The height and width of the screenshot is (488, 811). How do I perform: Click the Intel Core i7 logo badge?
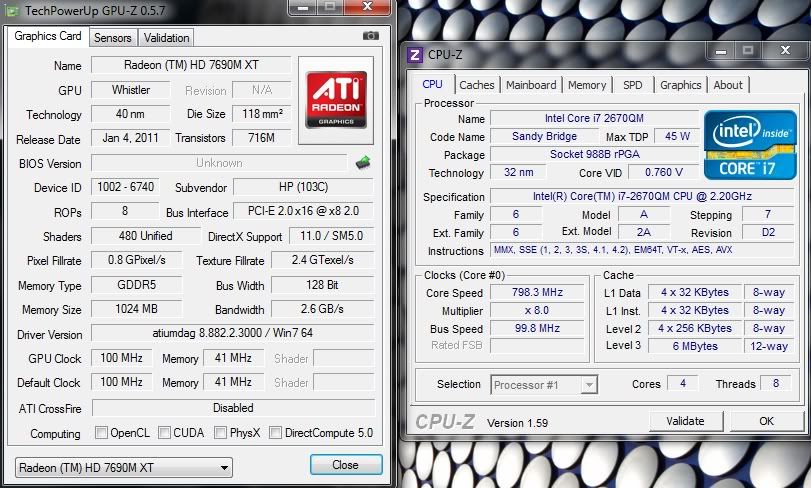(750, 144)
